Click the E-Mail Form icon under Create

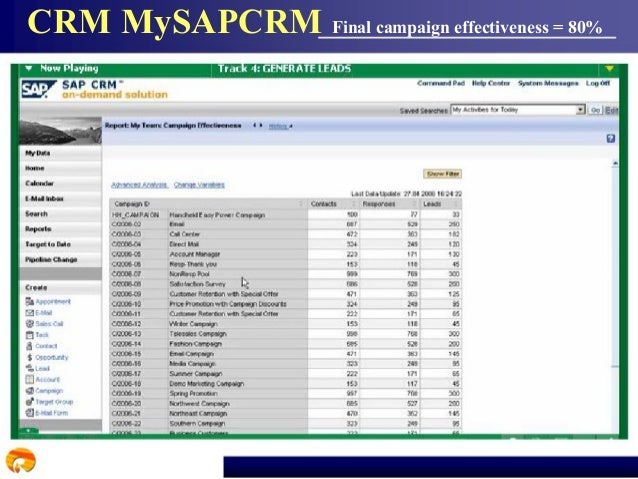pyautogui.click(x=29, y=413)
